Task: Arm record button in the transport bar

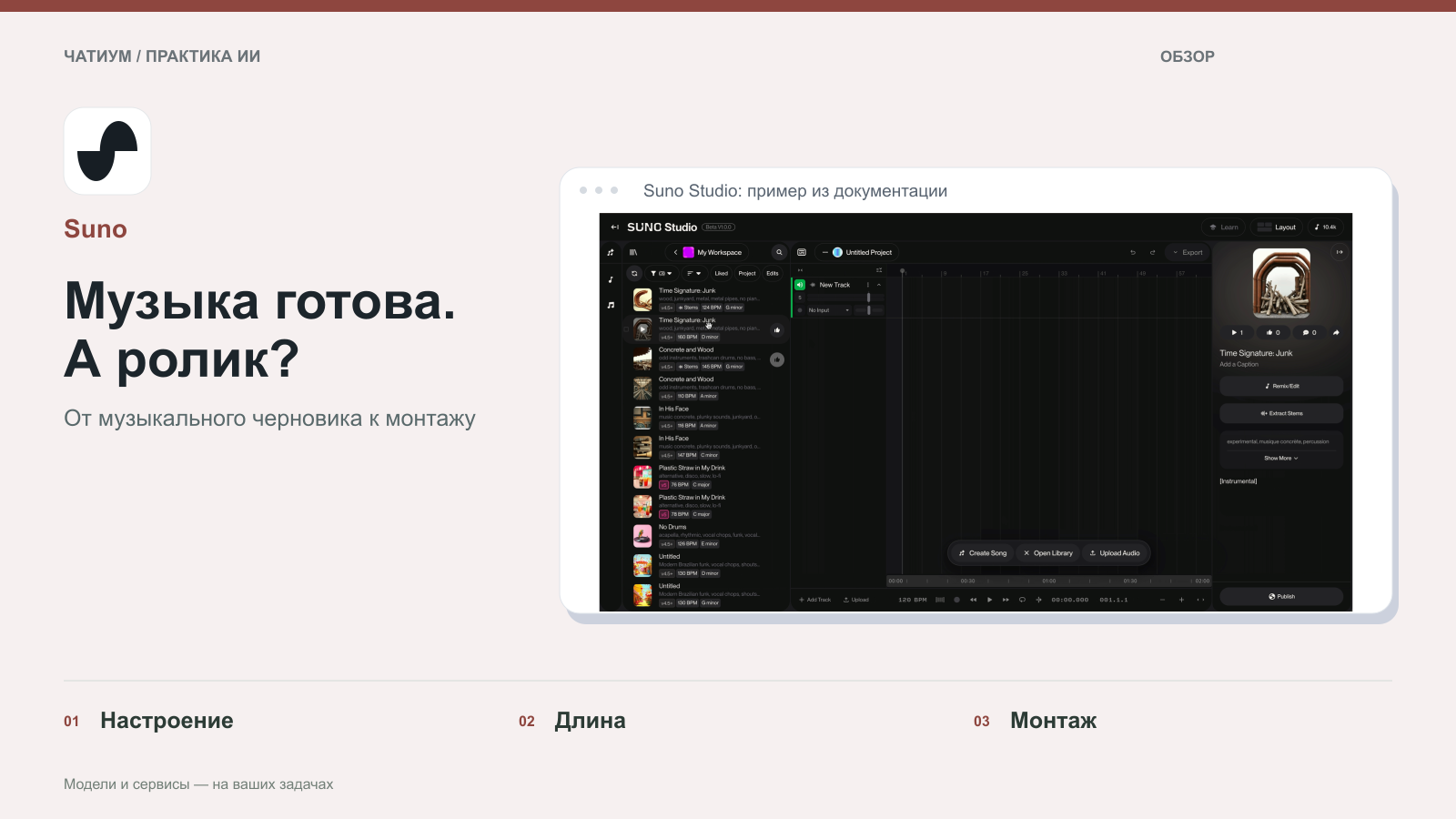Action: [956, 600]
